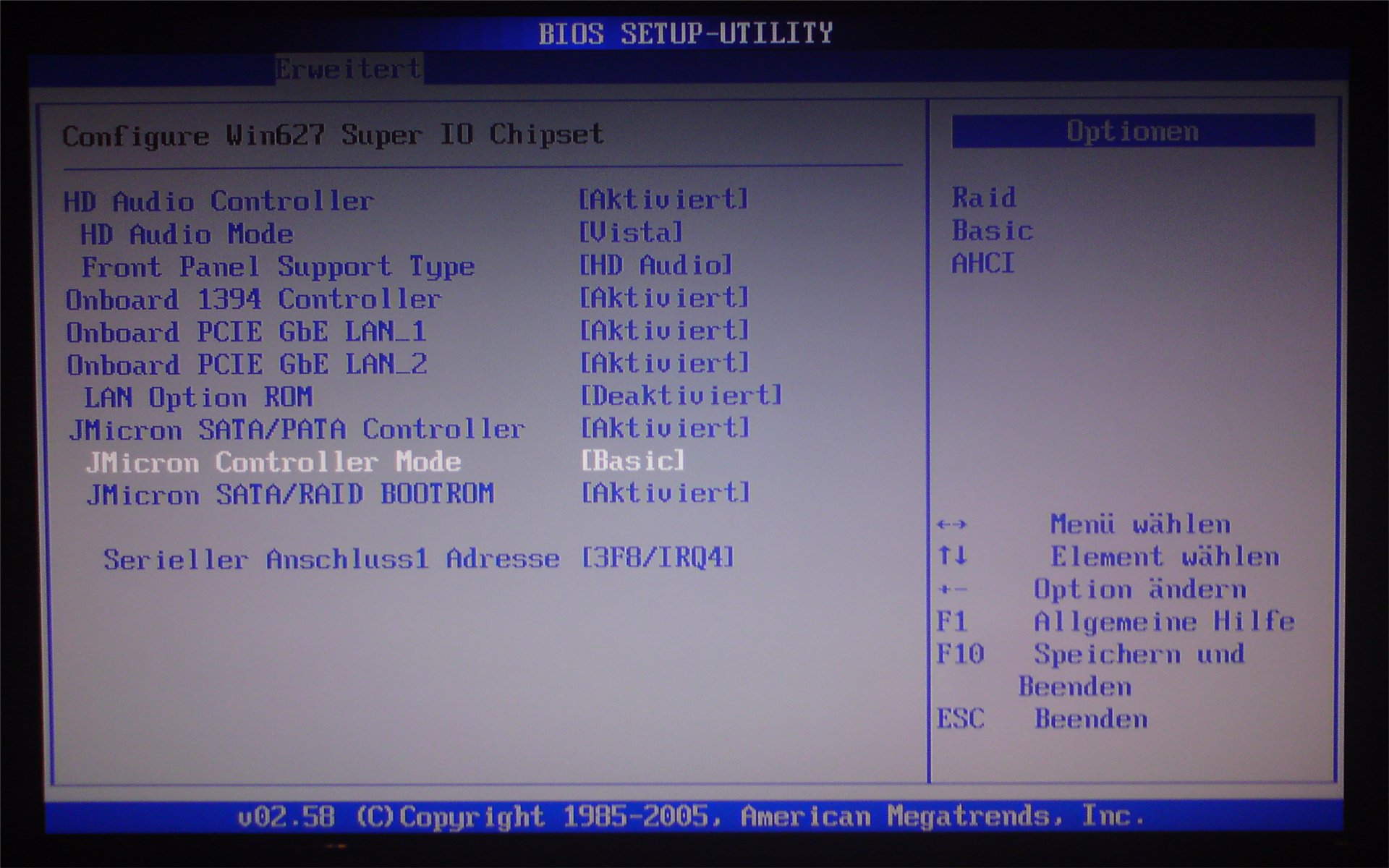
Task: Choose Raid from the Optionen list
Action: 983,197
